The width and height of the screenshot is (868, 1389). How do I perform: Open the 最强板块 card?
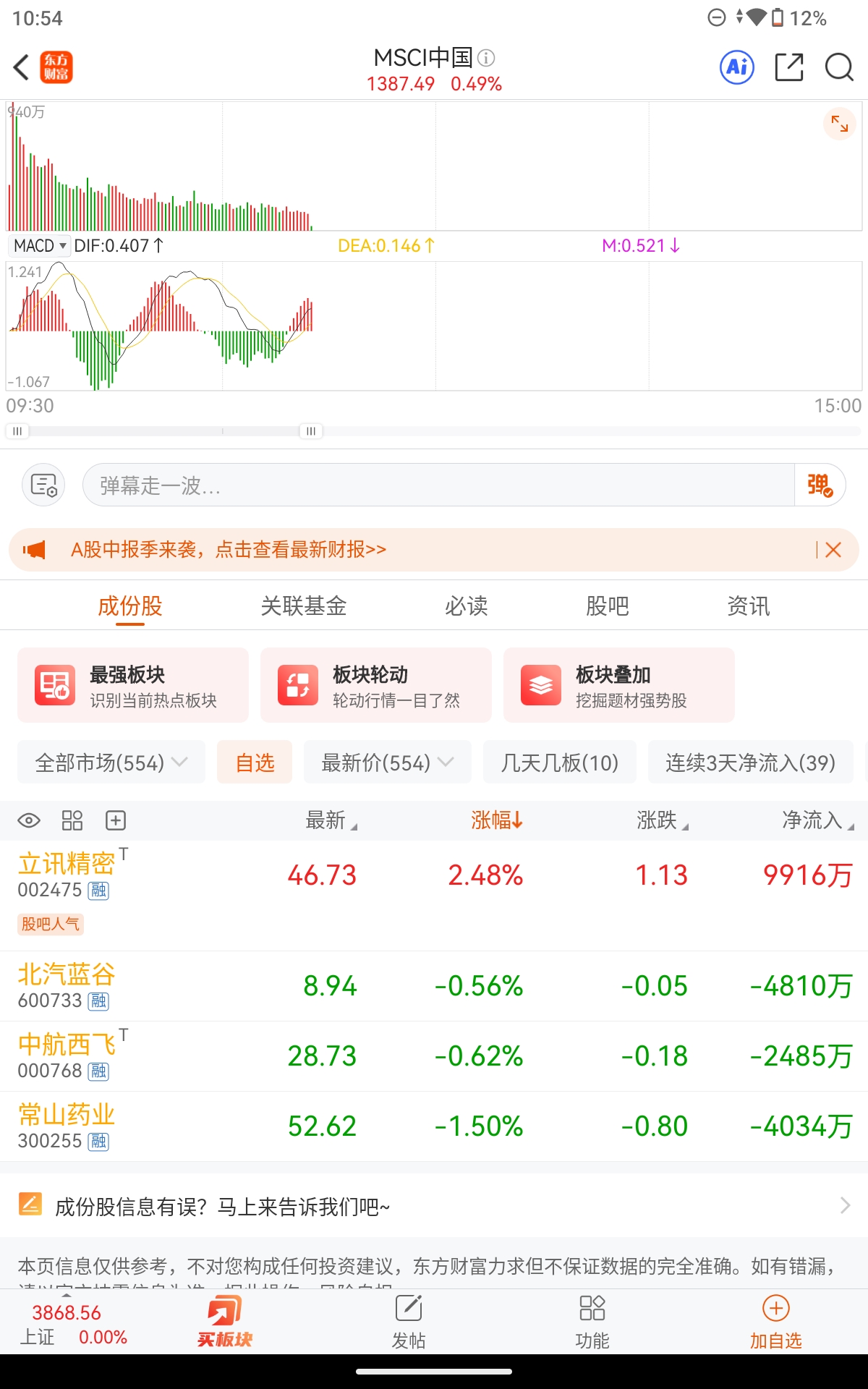click(x=133, y=685)
